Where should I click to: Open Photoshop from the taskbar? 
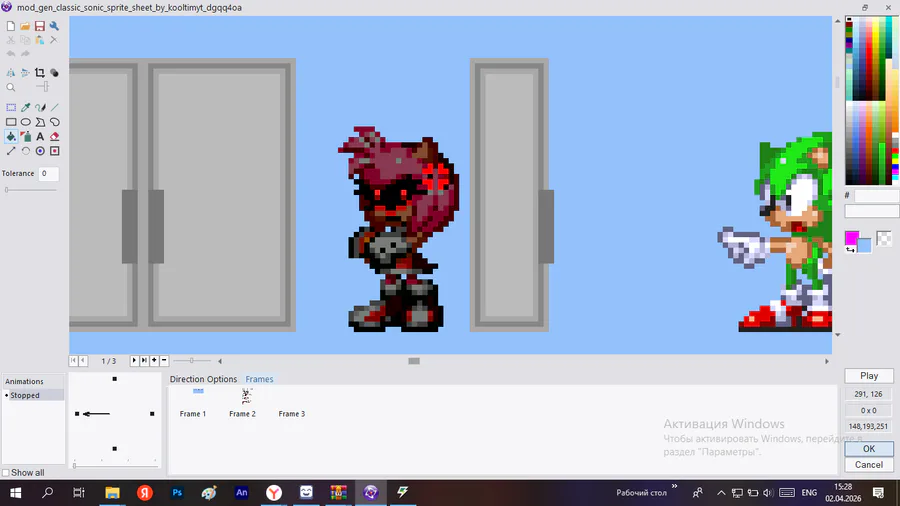177,492
